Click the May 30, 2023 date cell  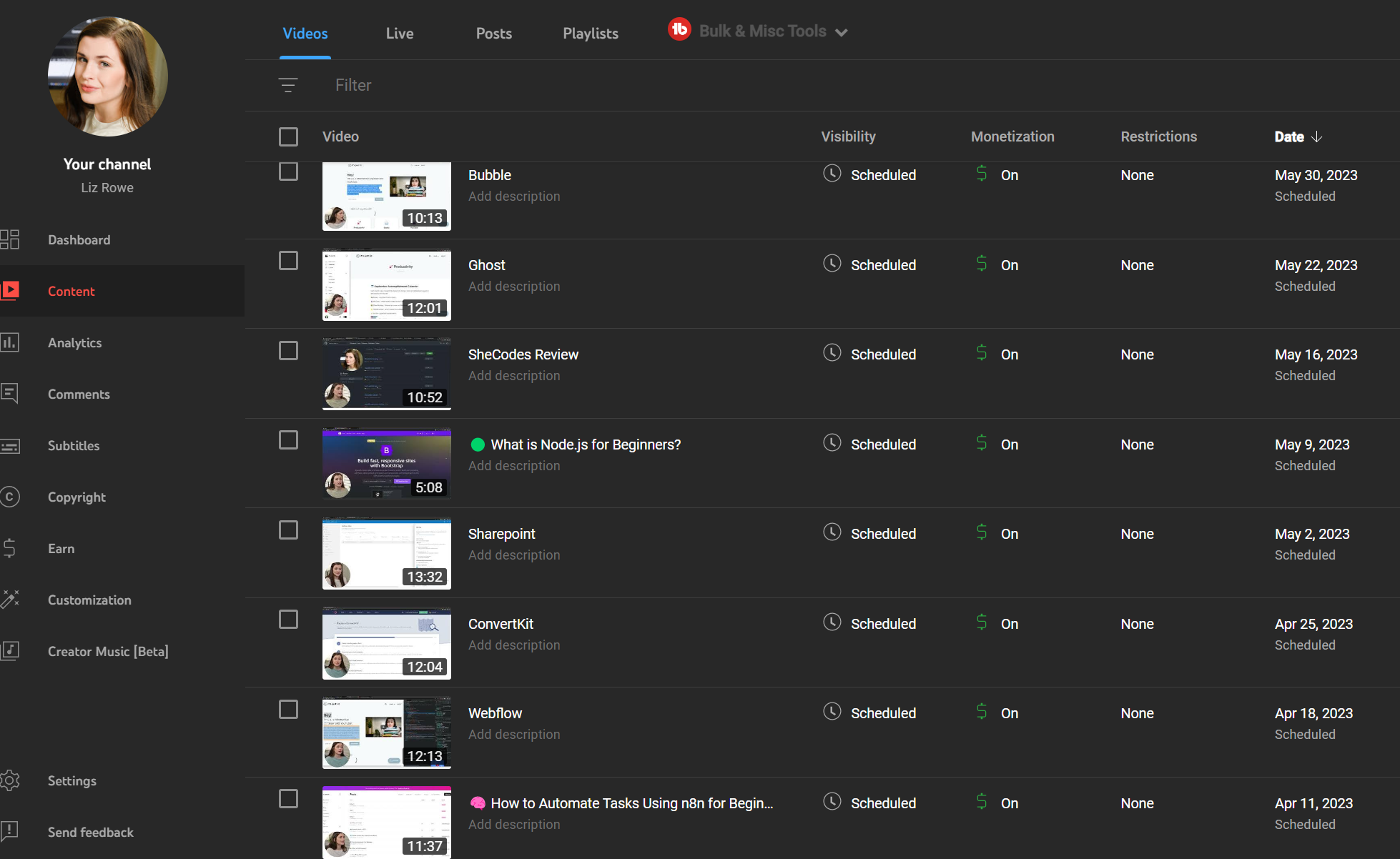tap(1316, 175)
